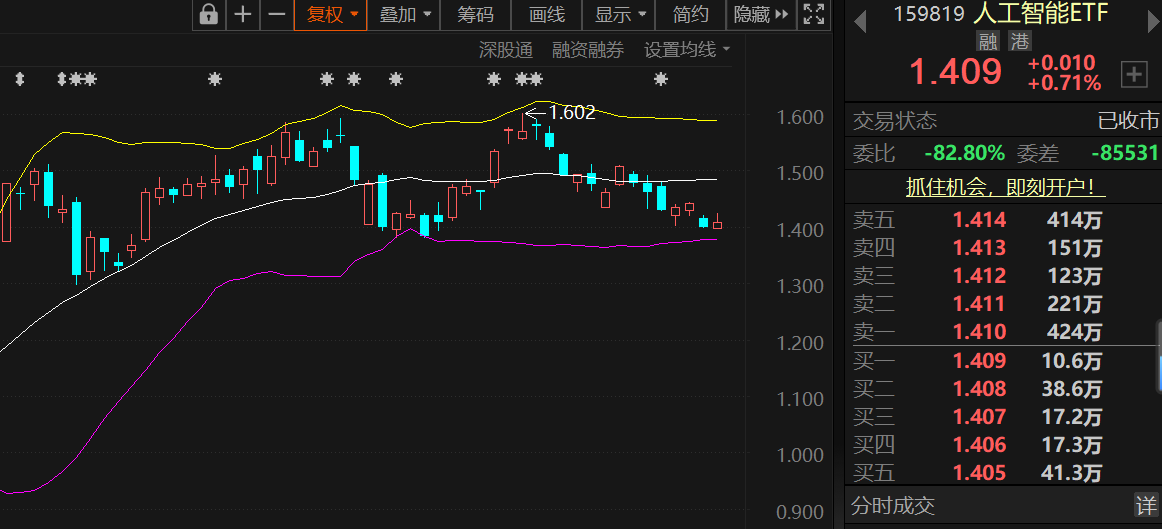Open the 显示 dropdown

[620, 14]
